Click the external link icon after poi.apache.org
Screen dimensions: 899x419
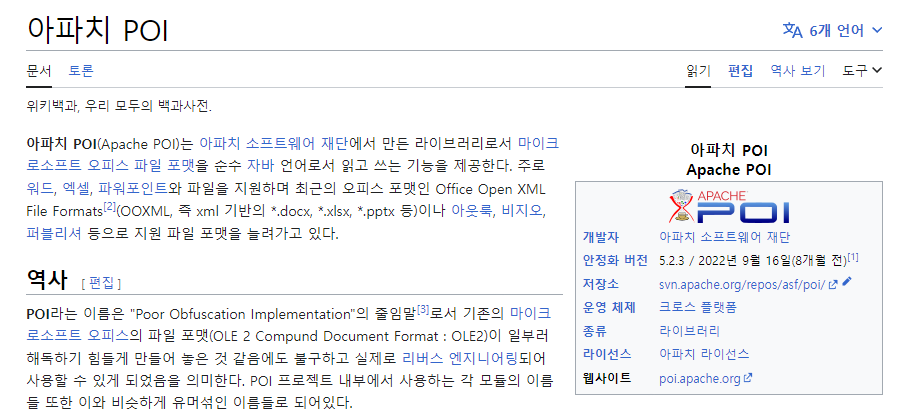click(748, 378)
